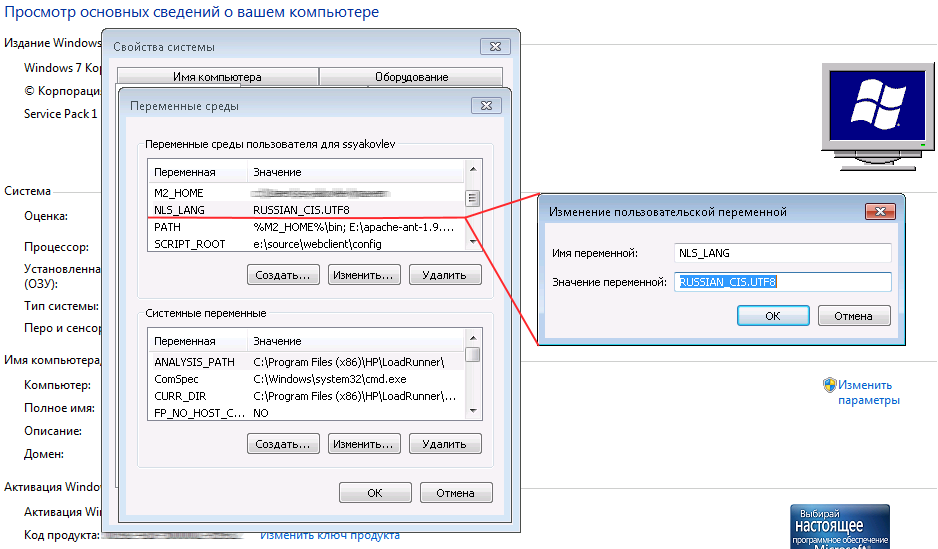This screenshot has height=549, width=938.
Task: Switch to the Имя компьютера tab
Action: point(217,77)
